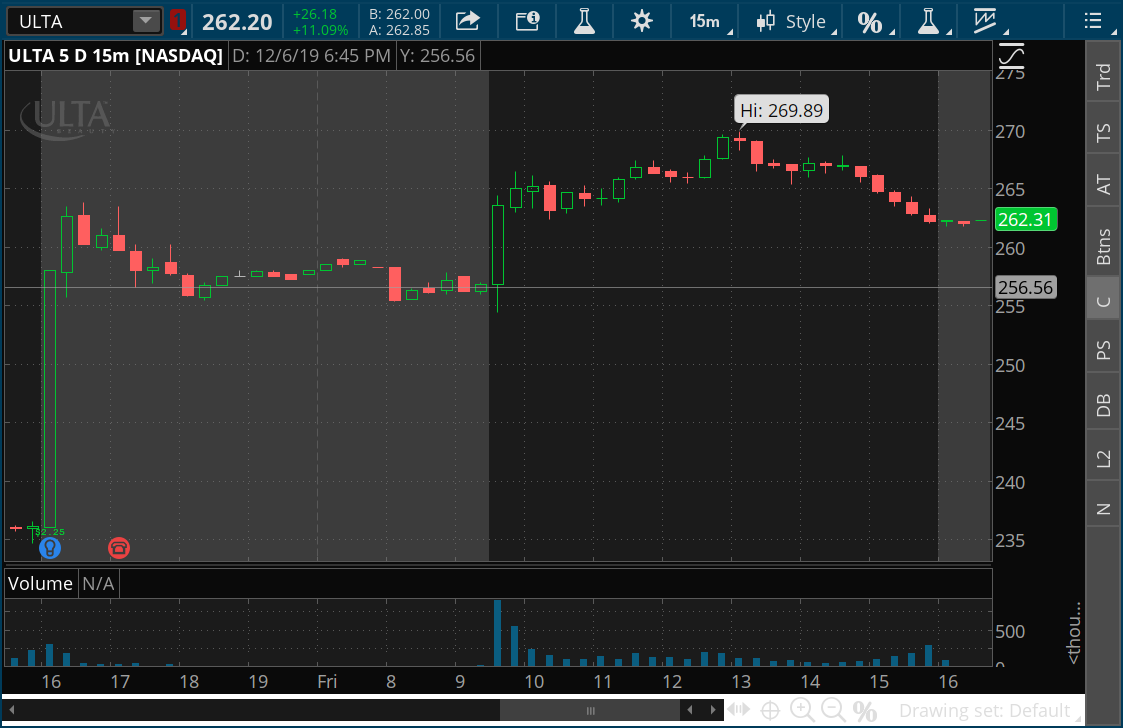Viewport: 1123px width, 728px height.
Task: Click the horizontal scrollbar thumb
Action: pos(590,710)
